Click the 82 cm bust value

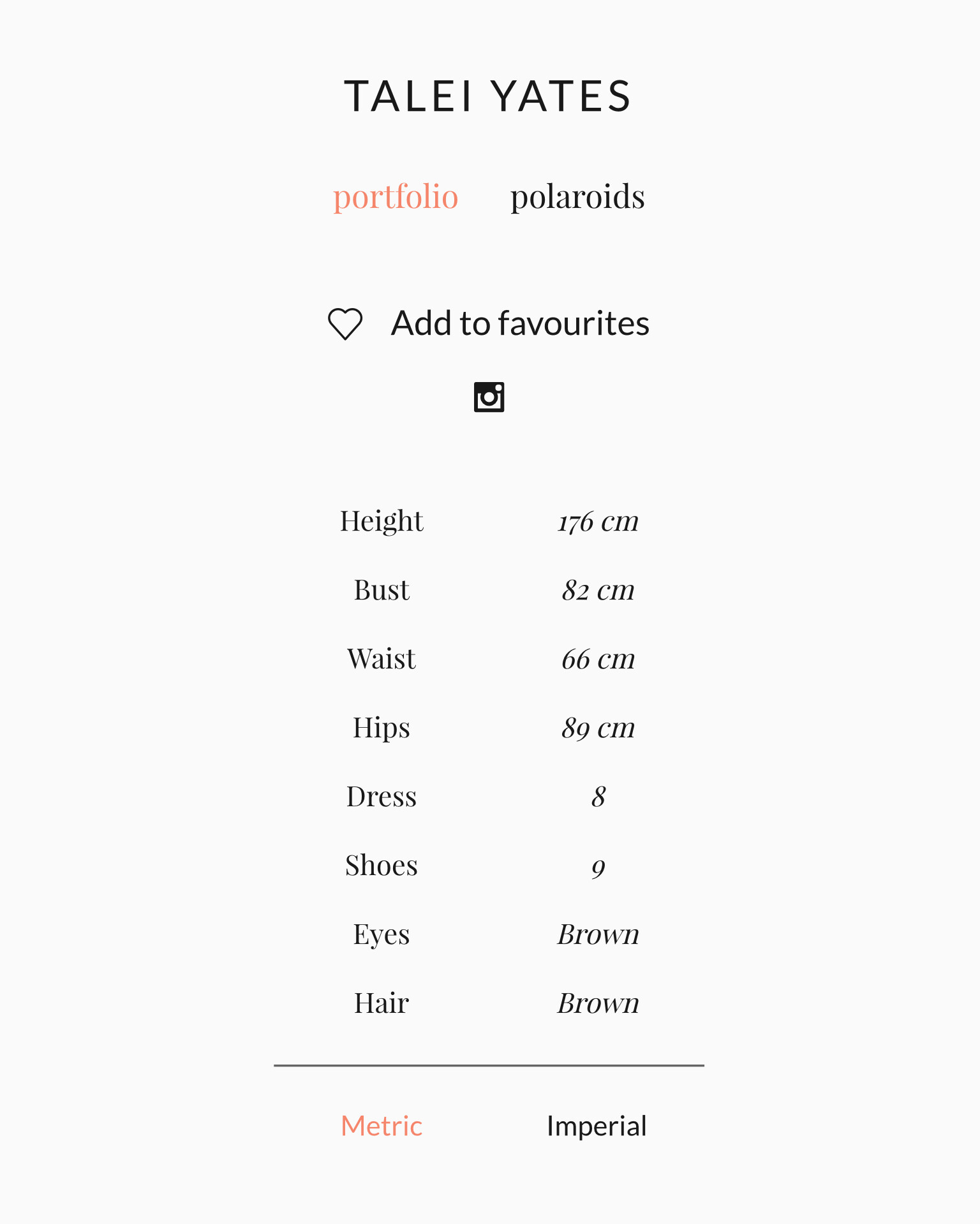(598, 590)
